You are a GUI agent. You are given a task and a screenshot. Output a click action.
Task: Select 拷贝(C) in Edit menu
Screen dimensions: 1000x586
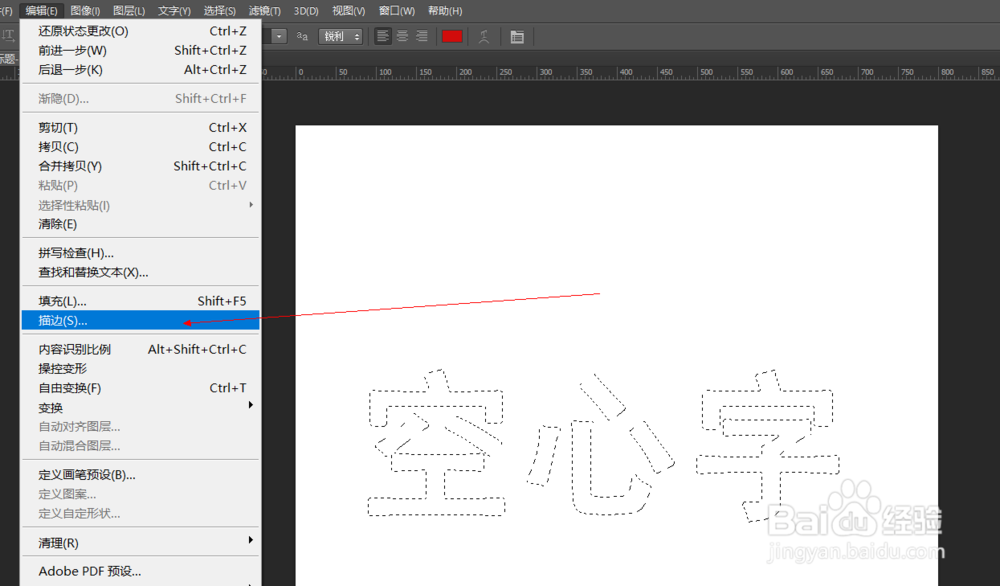point(140,147)
